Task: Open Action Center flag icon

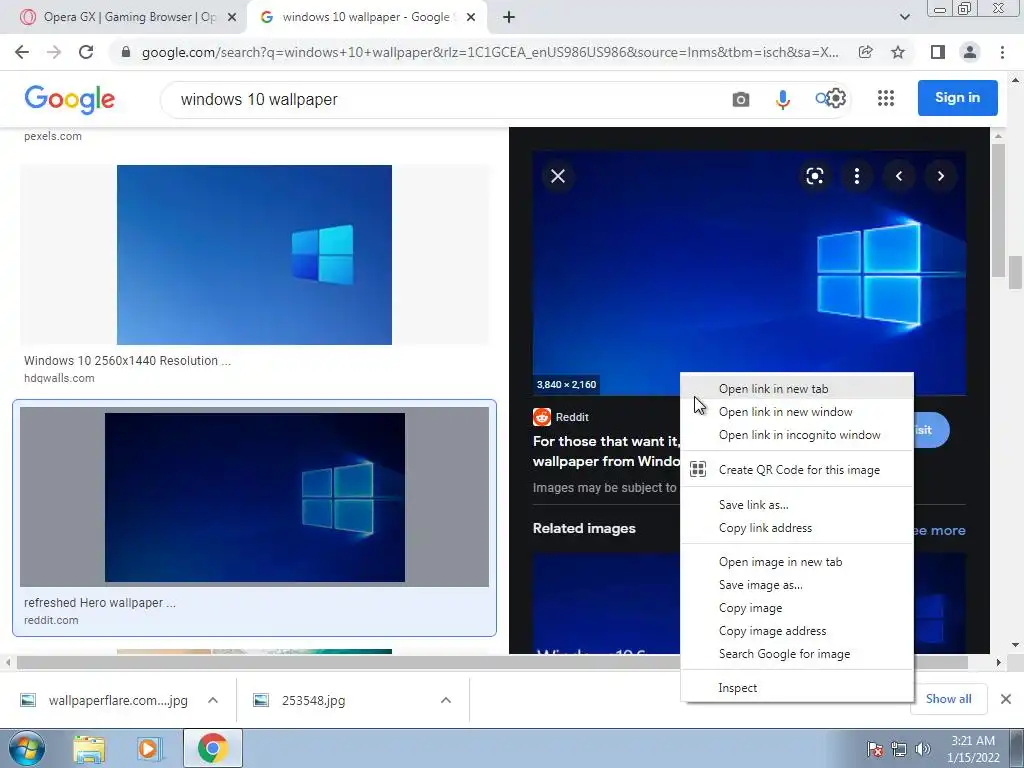Action: (x=875, y=749)
